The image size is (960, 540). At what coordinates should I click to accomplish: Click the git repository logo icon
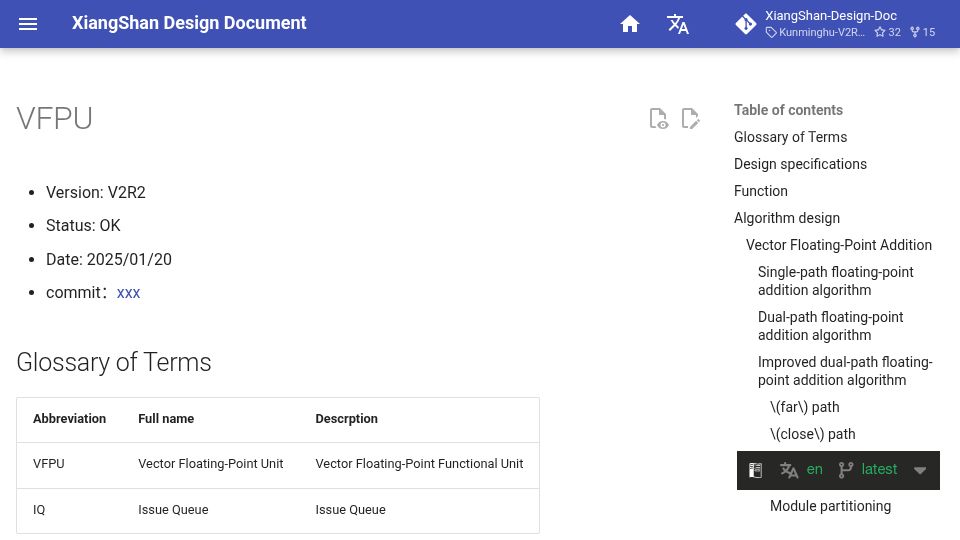[746, 24]
